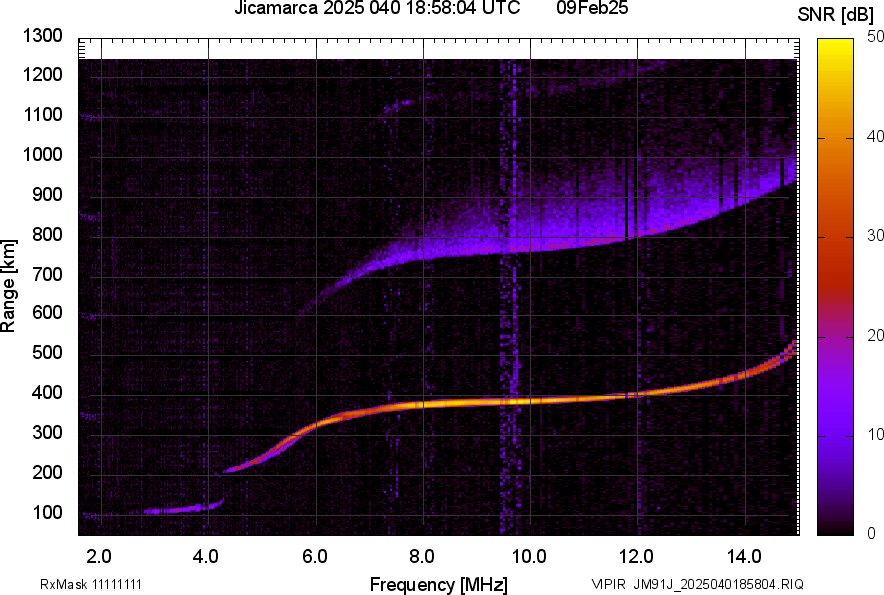Click the frequency tick label '10.0'

coord(529,557)
